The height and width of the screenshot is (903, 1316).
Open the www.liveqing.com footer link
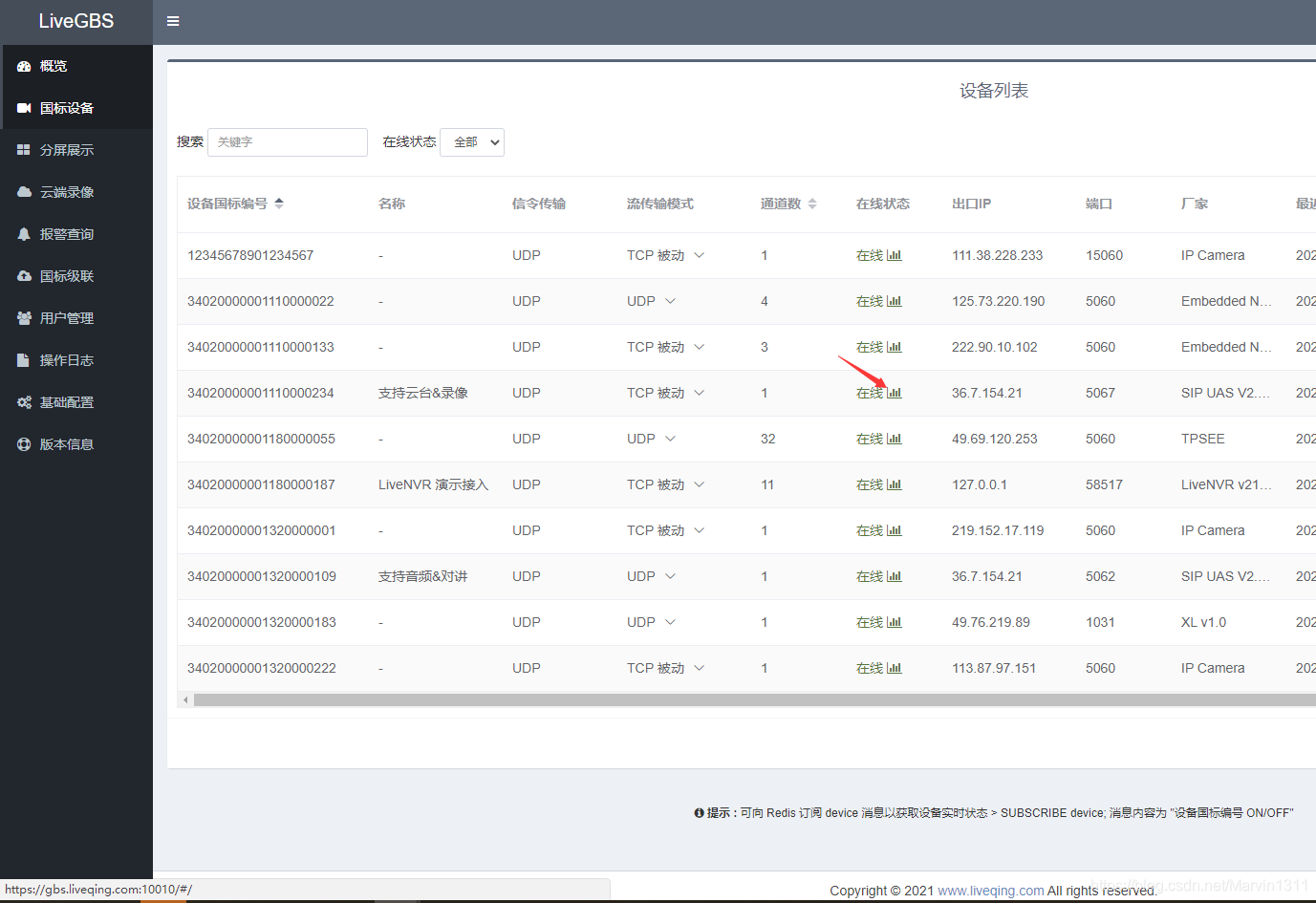[x=991, y=891]
